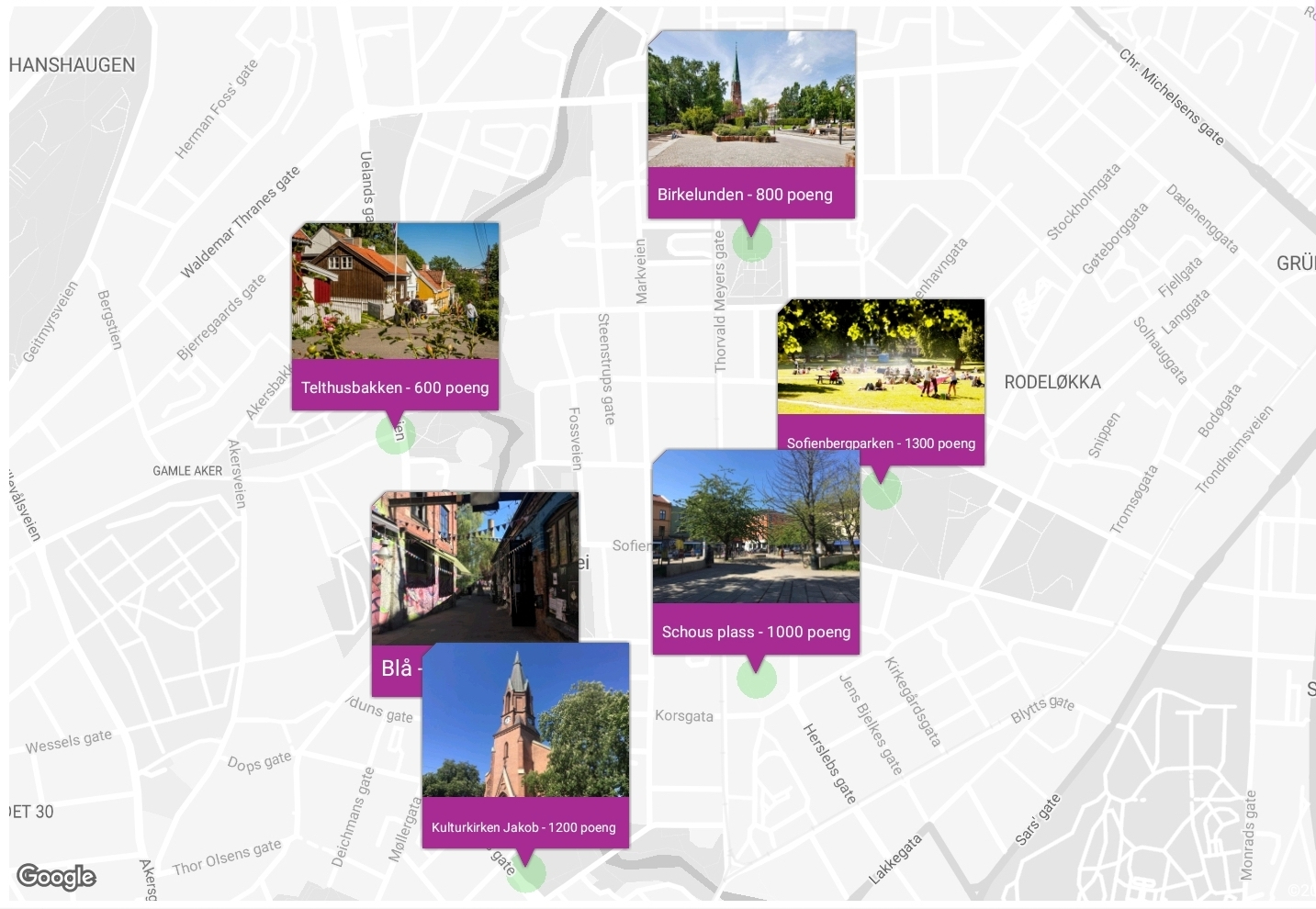1316x909 pixels.
Task: Click 'Sofienbergparken - 1300 poeng' caption
Action: point(881,442)
